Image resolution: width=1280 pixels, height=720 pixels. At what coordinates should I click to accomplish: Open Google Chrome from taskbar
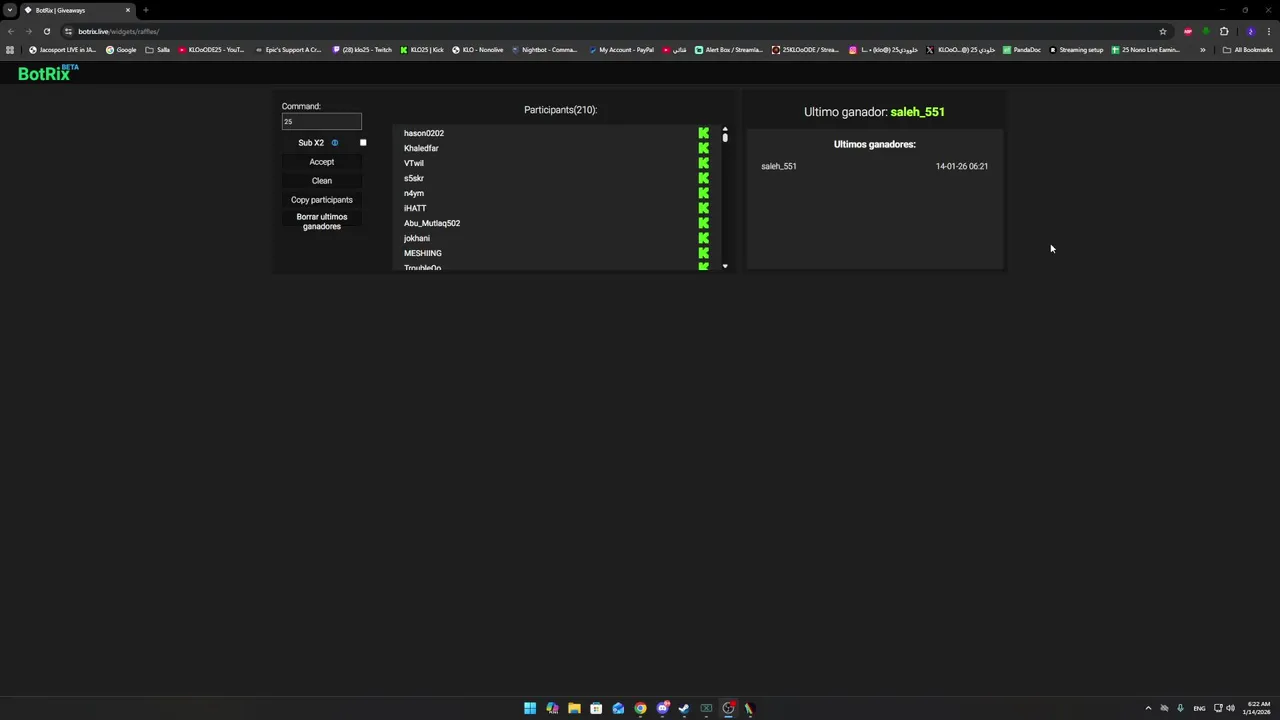click(640, 708)
